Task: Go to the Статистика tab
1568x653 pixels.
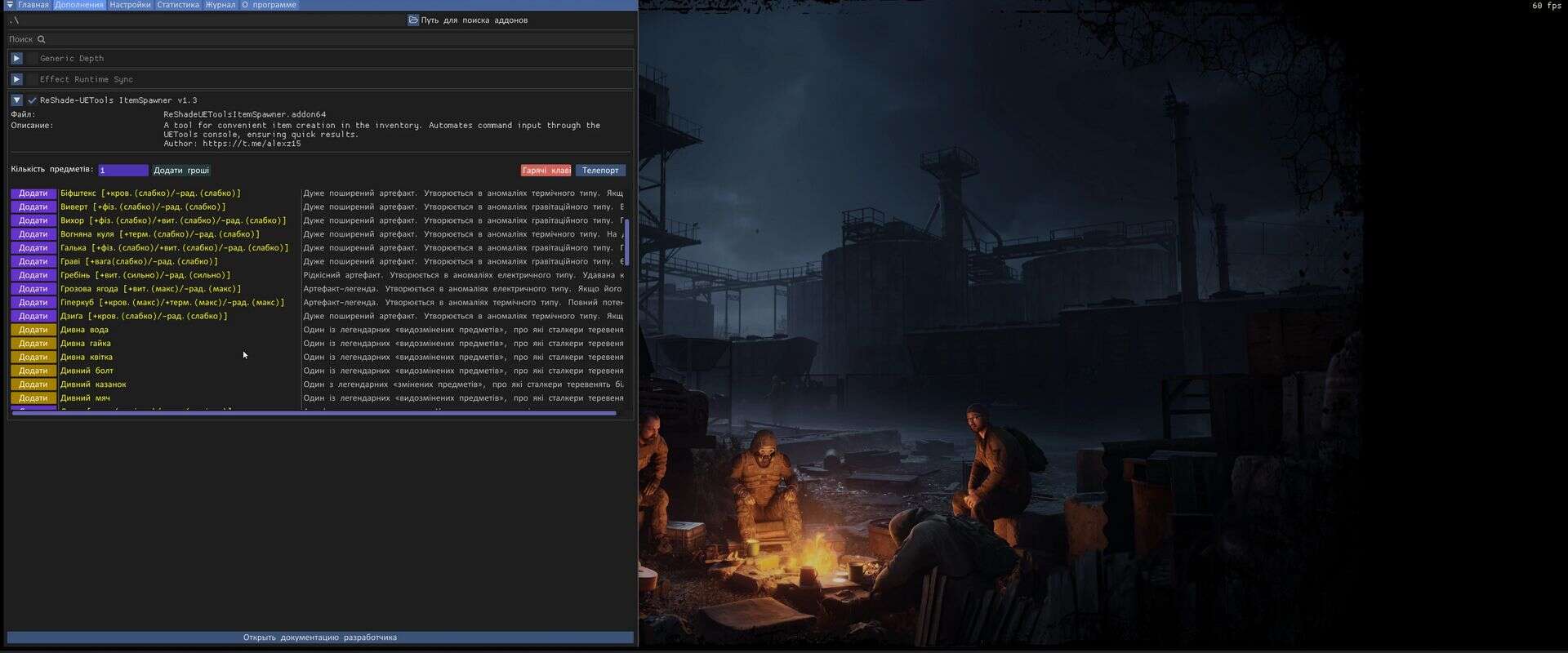Action: (x=178, y=5)
